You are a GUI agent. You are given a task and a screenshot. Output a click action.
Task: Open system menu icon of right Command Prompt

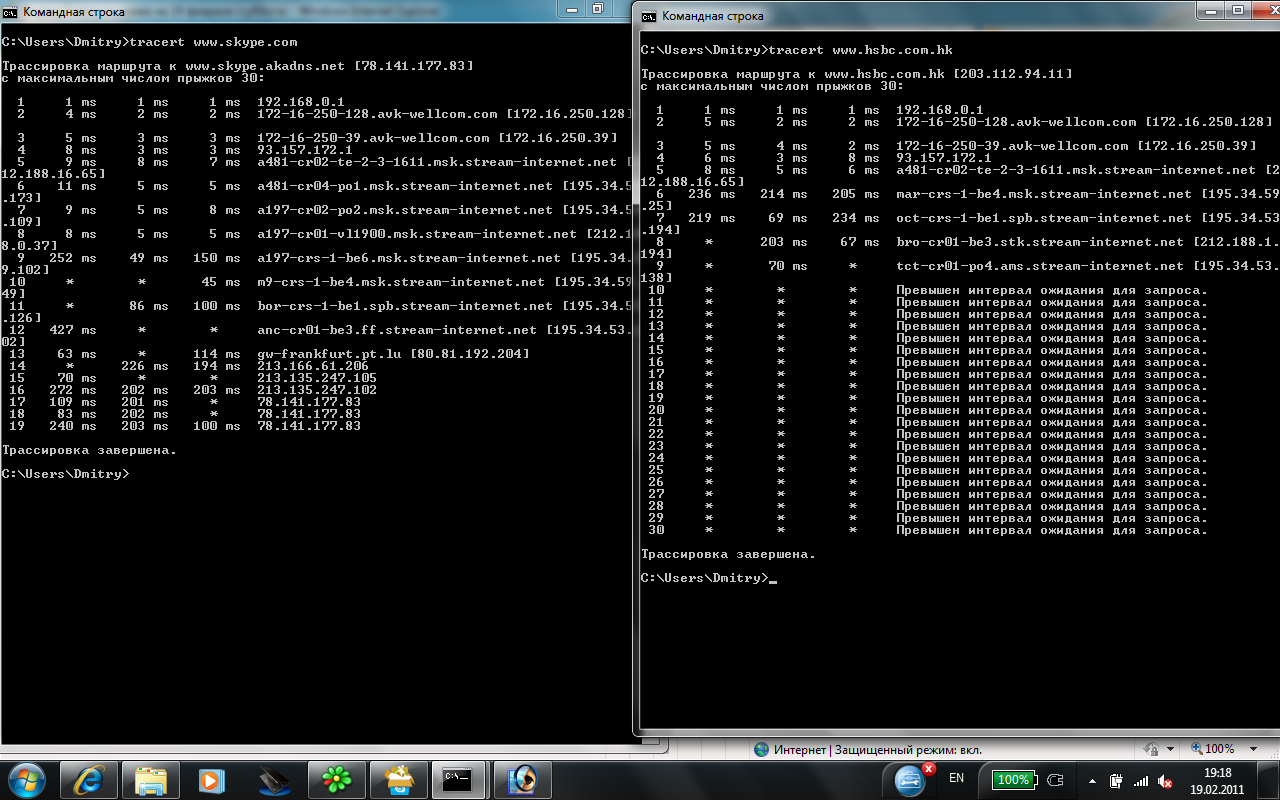pyautogui.click(x=649, y=16)
